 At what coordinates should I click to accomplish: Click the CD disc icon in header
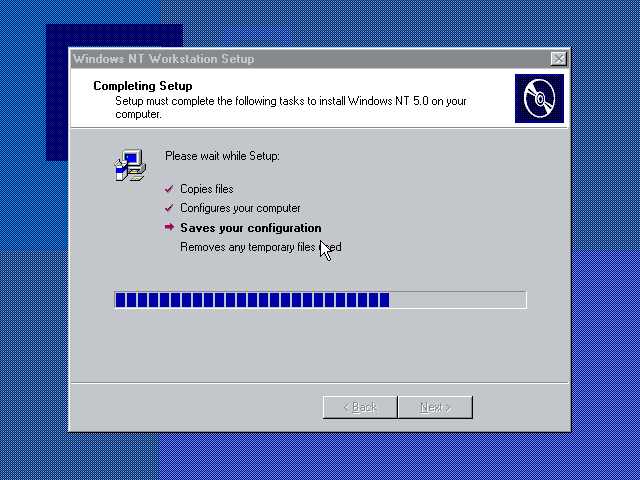tap(539, 98)
